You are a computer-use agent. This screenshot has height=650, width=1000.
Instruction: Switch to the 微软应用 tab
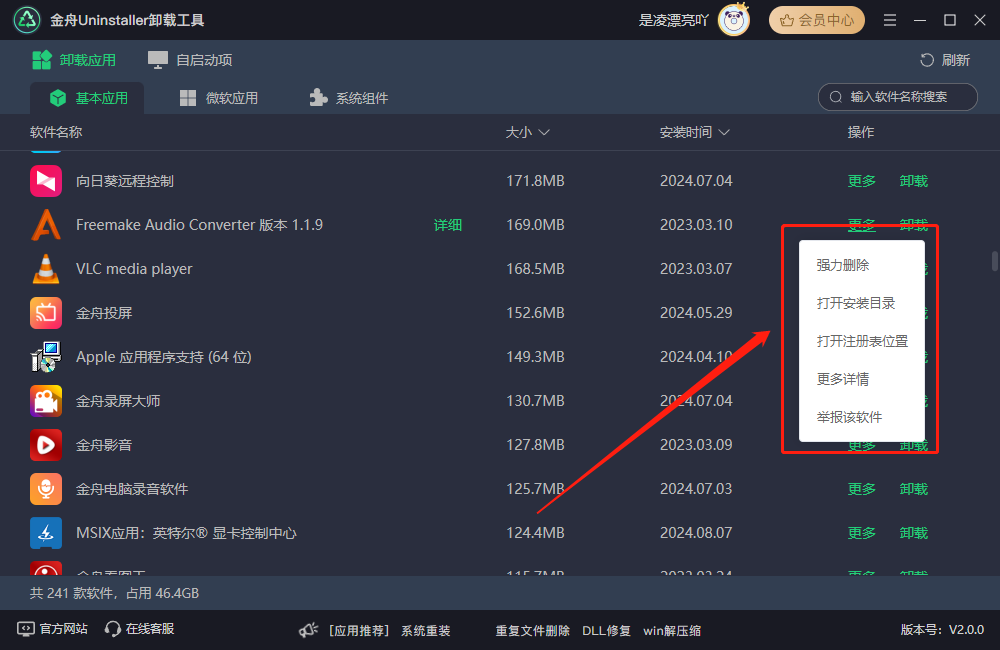point(219,97)
